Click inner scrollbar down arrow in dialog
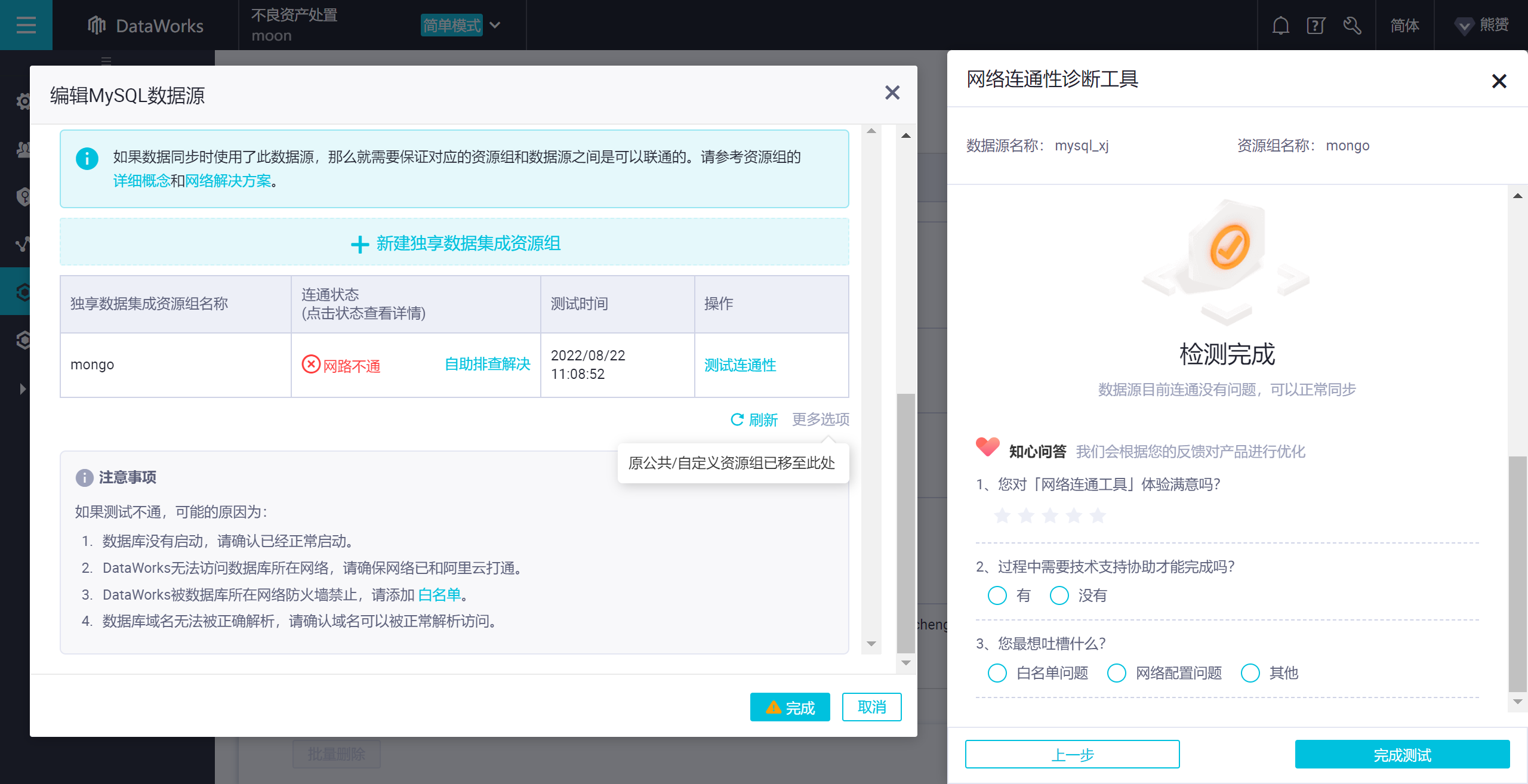Viewport: 1528px width, 784px height. (871, 644)
